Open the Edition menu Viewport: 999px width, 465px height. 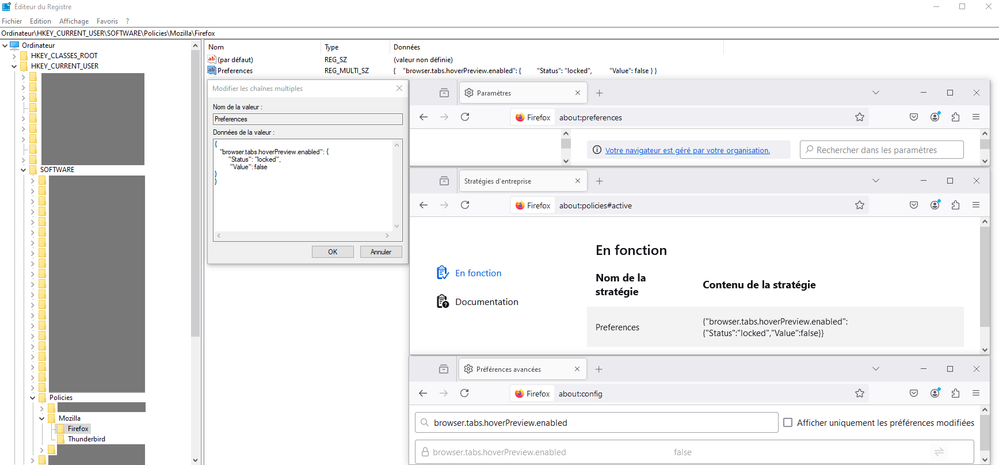coord(40,21)
